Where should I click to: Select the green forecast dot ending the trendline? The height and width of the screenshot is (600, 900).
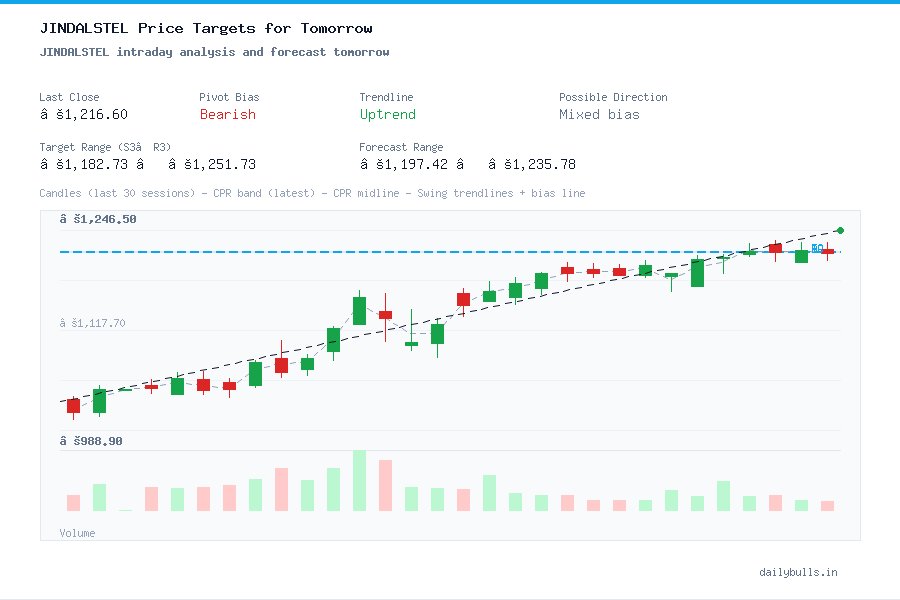(840, 229)
